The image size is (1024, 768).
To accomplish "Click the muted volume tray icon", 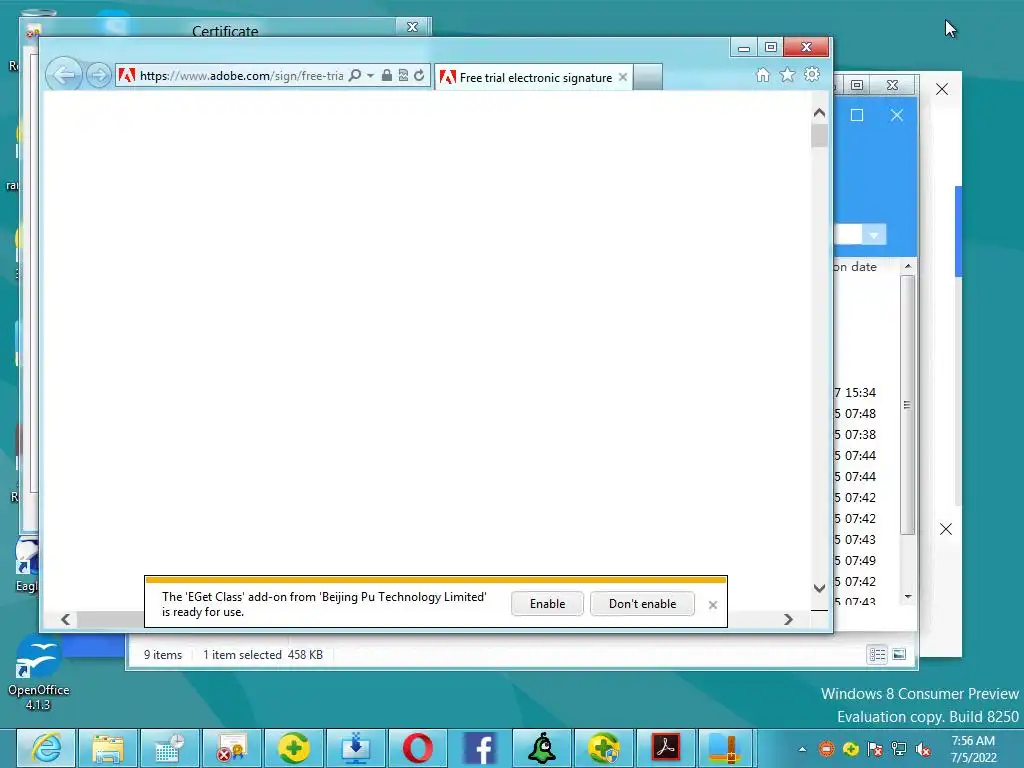I will click(x=923, y=749).
